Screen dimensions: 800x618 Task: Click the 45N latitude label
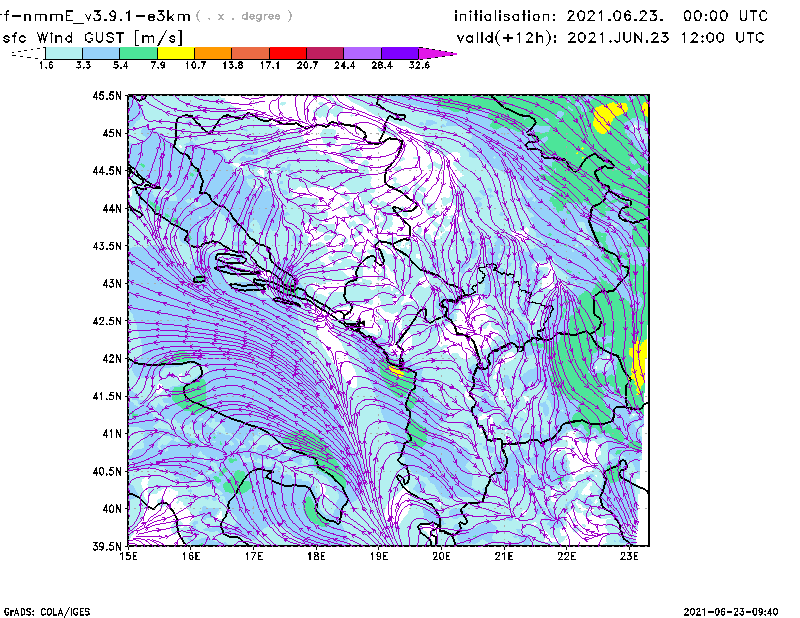[x=112, y=133]
